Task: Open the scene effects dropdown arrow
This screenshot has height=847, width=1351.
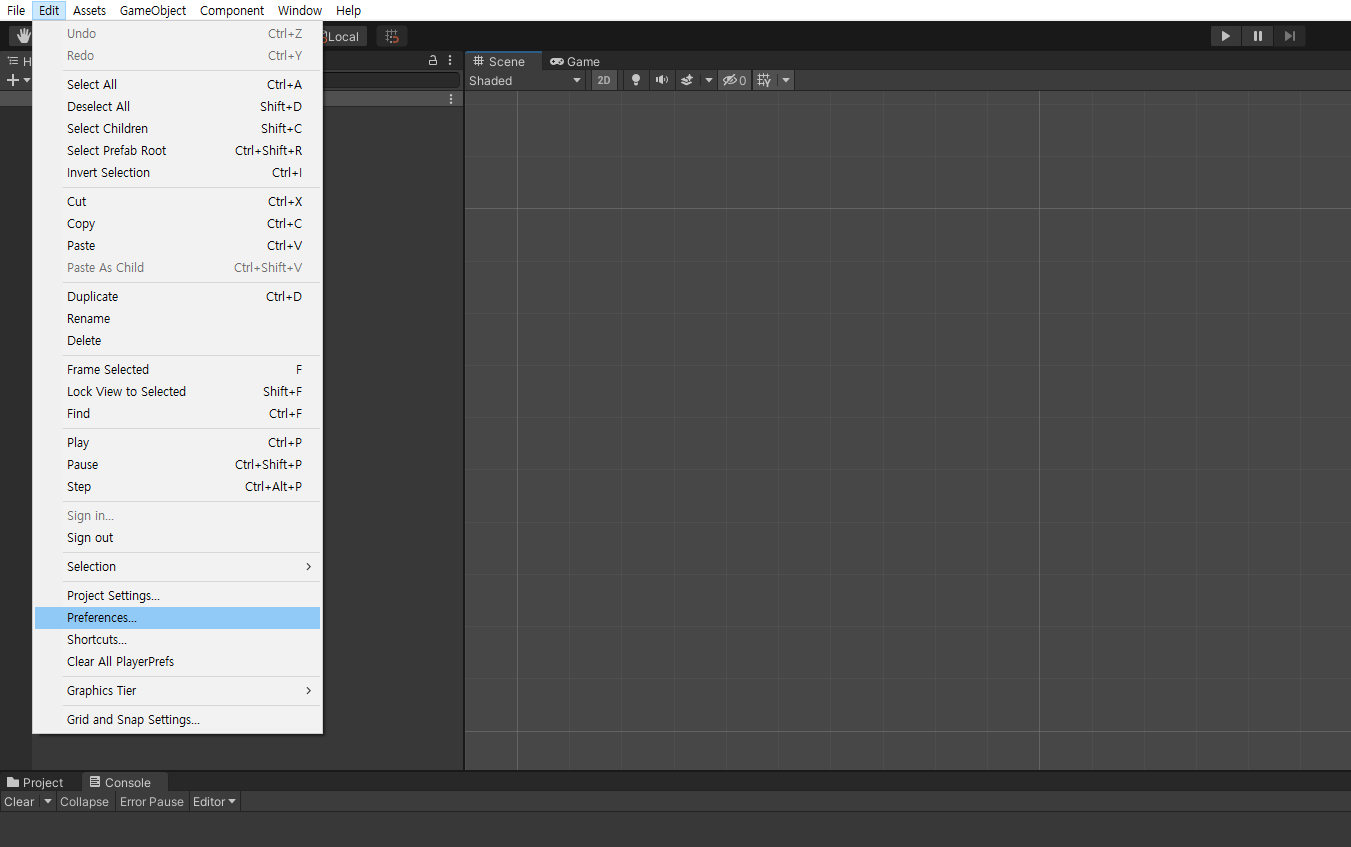Action: point(709,80)
